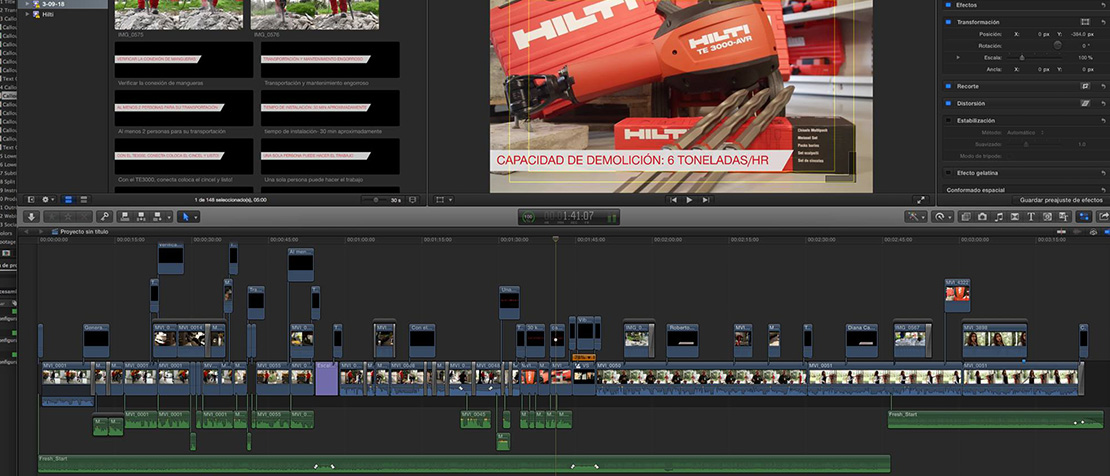Click the Distorsión on-screen controls icon
This screenshot has width=1110, height=476.
coord(1085,103)
